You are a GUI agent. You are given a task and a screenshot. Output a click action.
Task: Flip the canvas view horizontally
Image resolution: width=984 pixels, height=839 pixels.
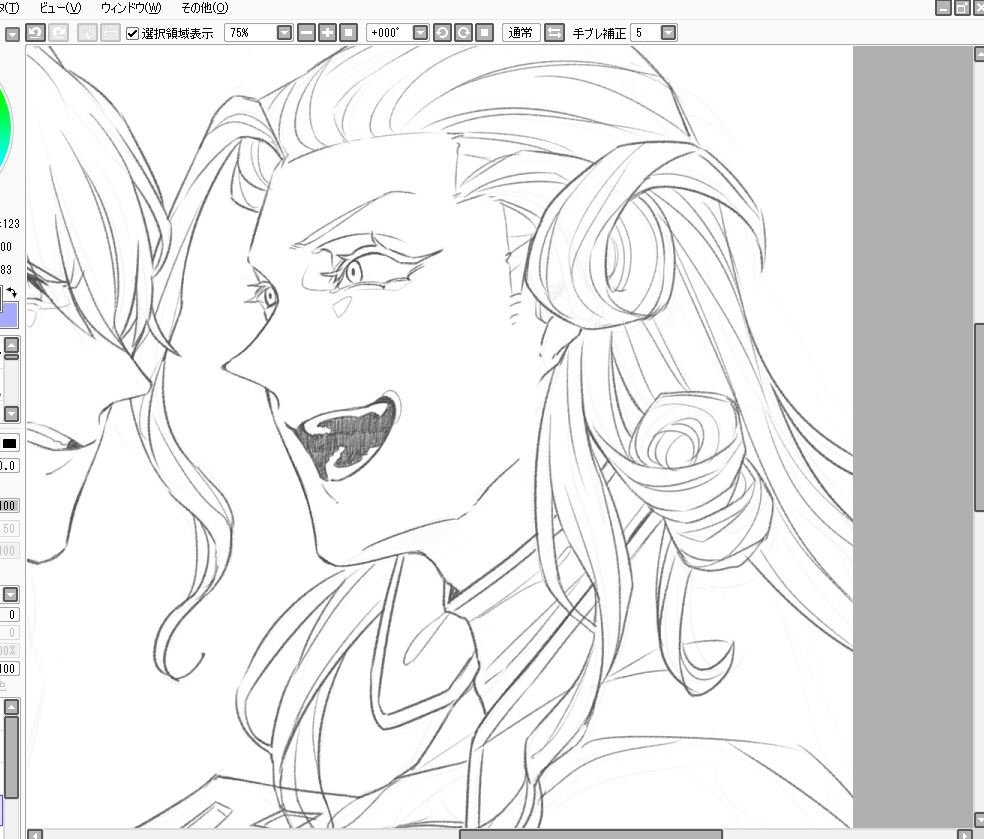(554, 33)
